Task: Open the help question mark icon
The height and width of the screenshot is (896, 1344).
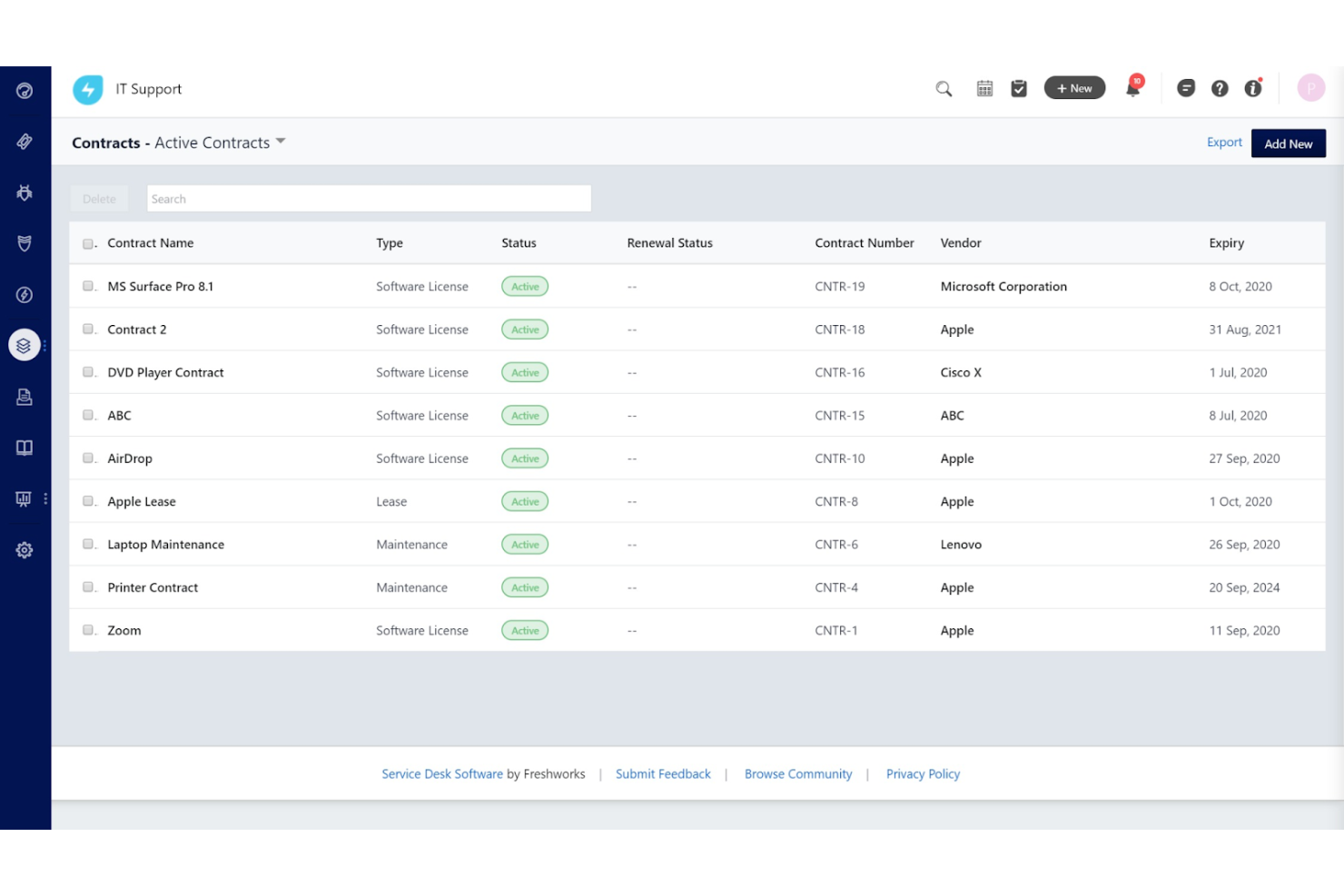Action: pyautogui.click(x=1220, y=88)
